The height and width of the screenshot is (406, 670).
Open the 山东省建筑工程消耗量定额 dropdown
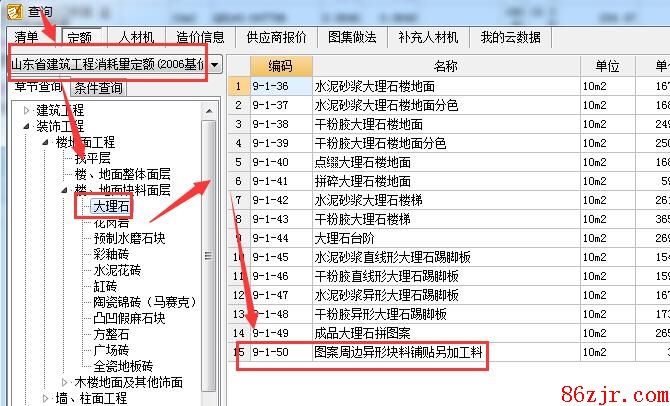point(214,64)
